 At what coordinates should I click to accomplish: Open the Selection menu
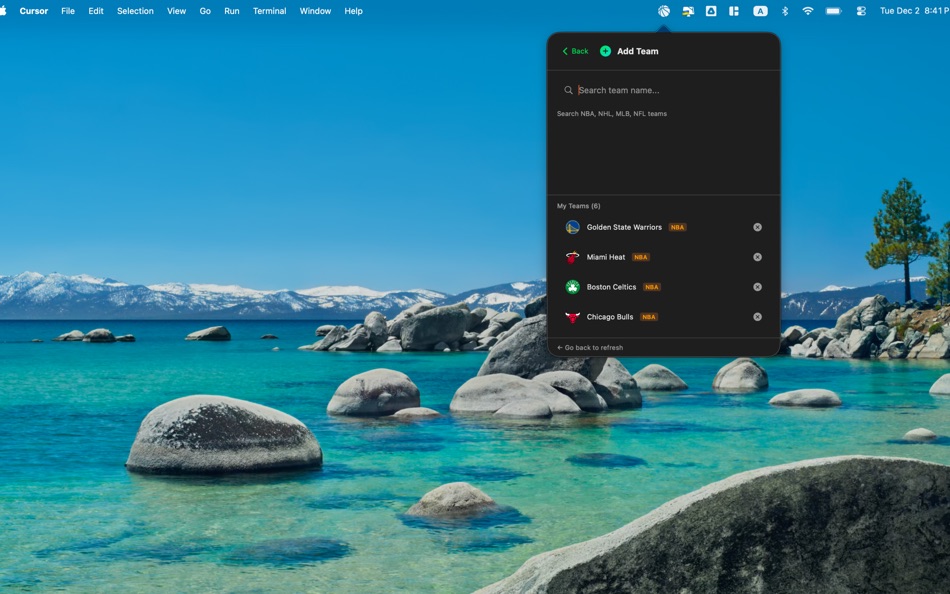click(x=135, y=11)
